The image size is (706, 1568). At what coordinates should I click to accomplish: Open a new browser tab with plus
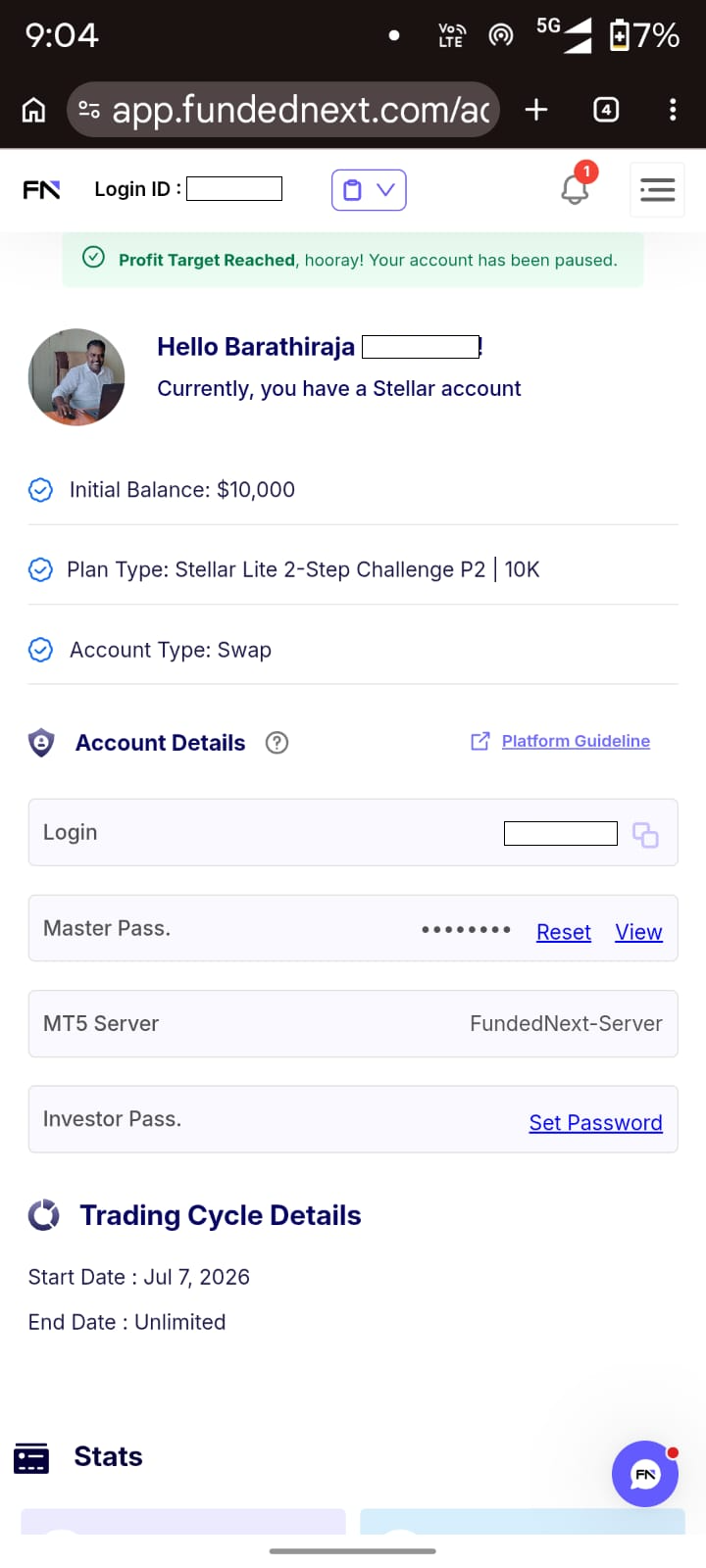click(x=536, y=110)
